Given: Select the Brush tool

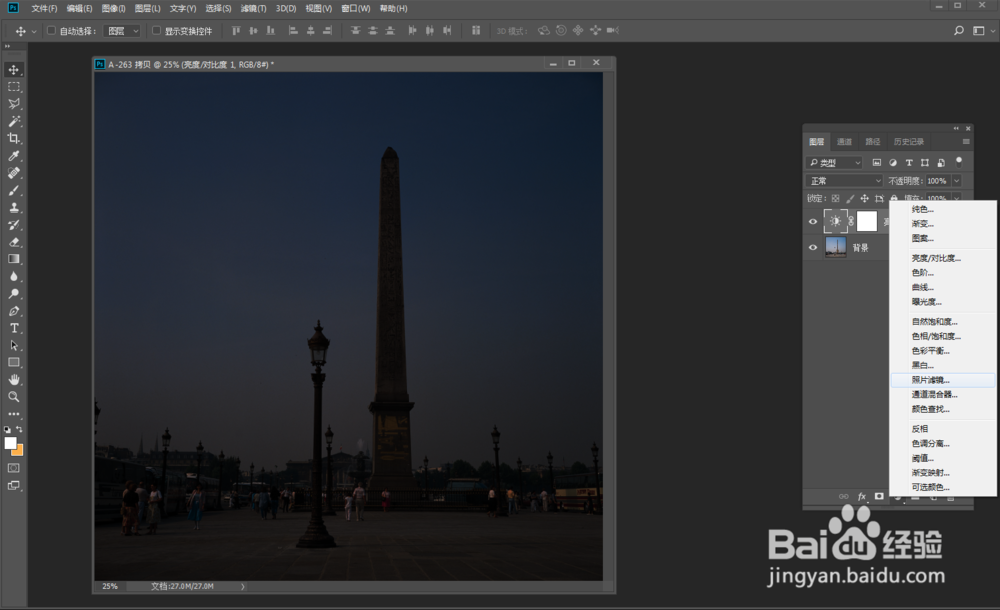Looking at the screenshot, I should 13,190.
